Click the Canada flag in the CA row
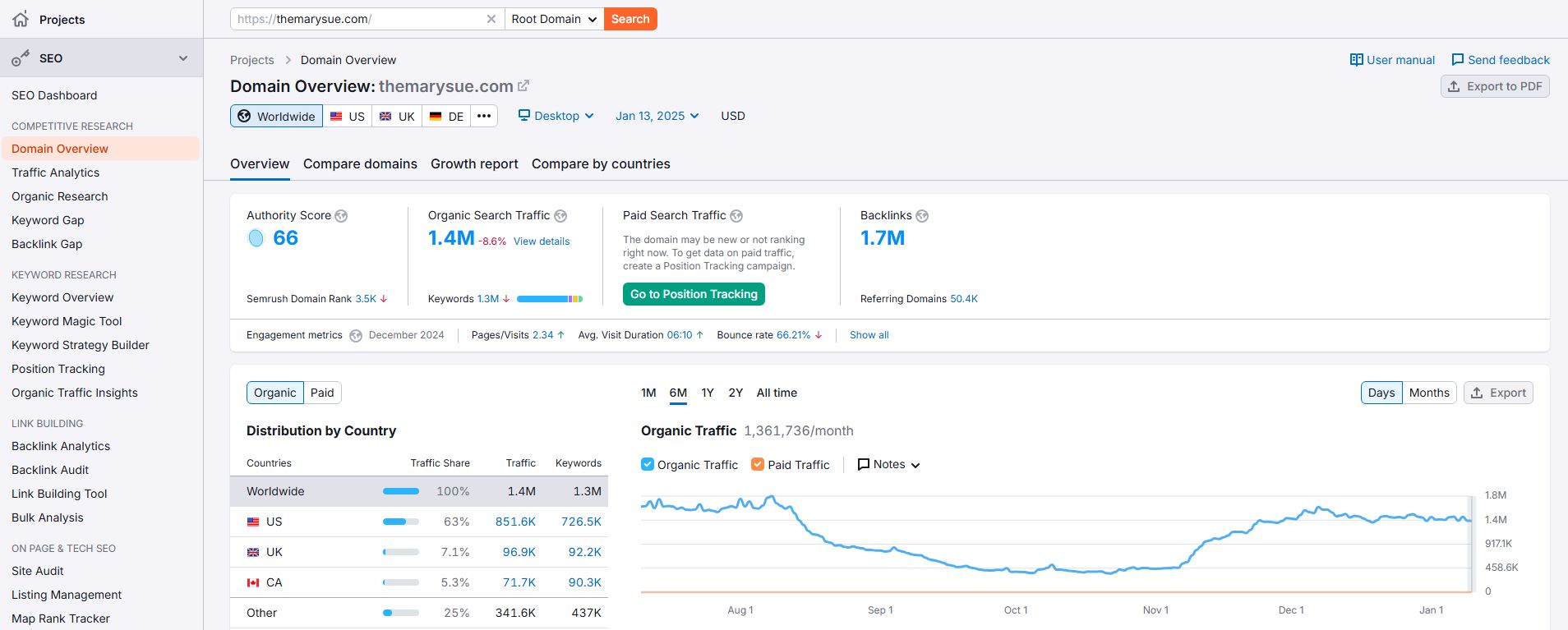The width and height of the screenshot is (1568, 630). (253, 582)
